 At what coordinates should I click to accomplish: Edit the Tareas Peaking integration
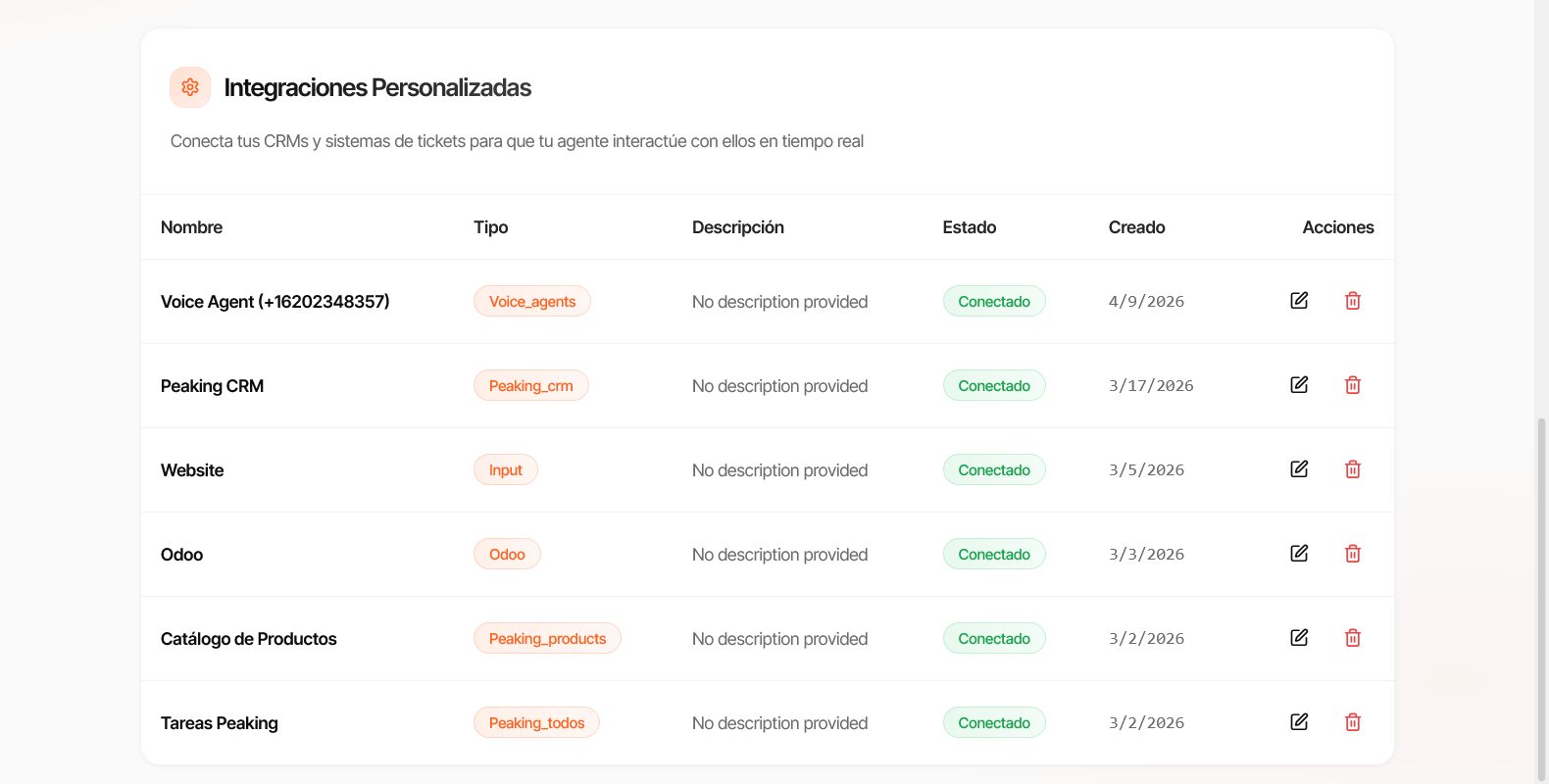pyautogui.click(x=1299, y=722)
